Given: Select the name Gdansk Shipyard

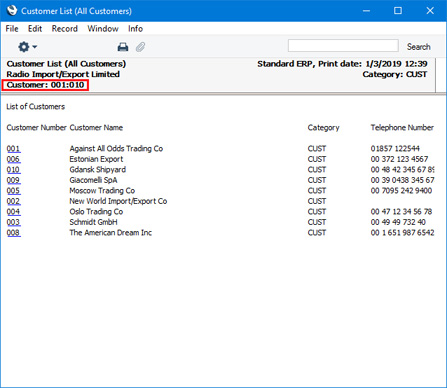Looking at the screenshot, I should click(x=98, y=170).
